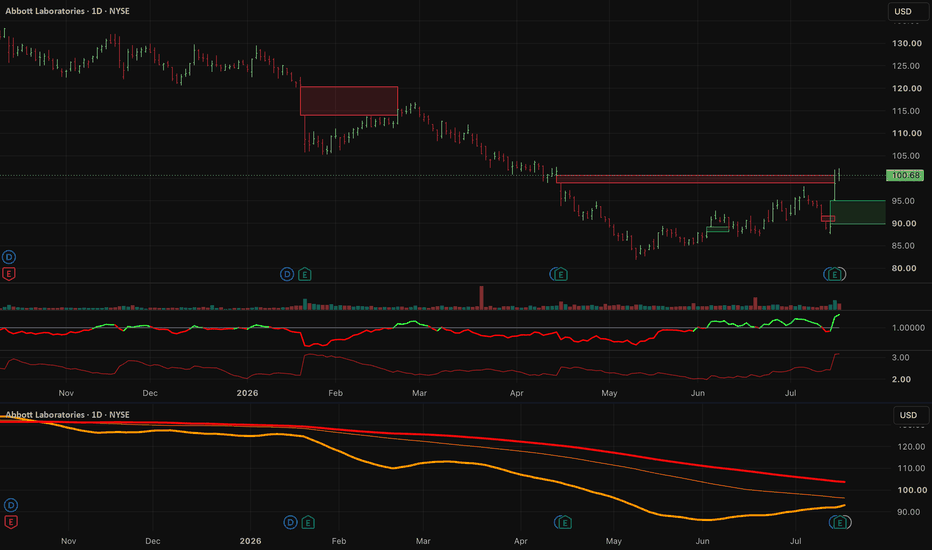This screenshot has height=550, width=932.
Task: Click bottom chart's blue D icon at left edge
Action: pos(11,505)
